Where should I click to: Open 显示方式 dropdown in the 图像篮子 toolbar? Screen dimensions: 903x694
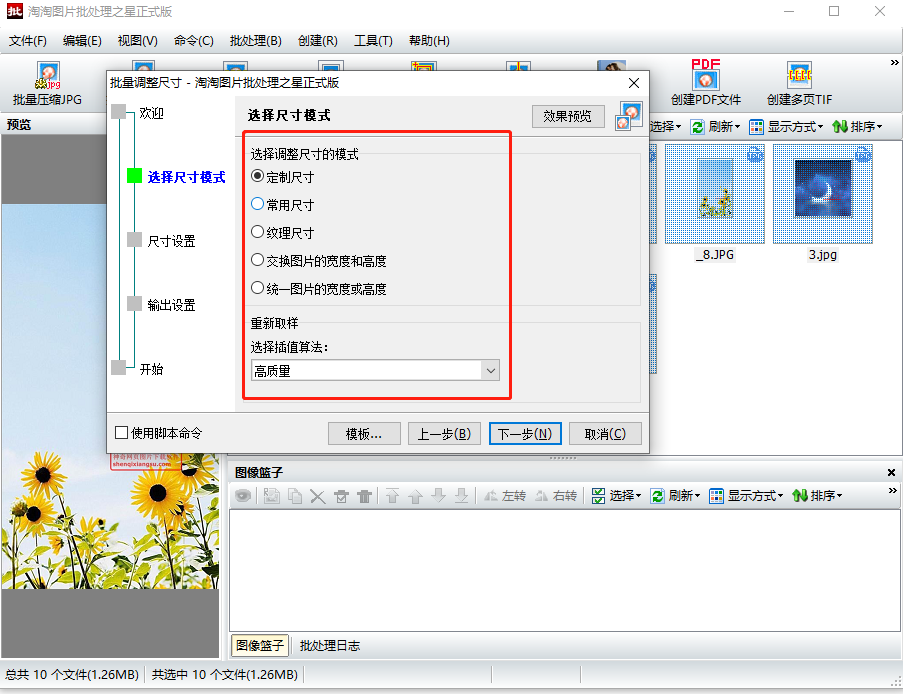pyautogui.click(x=746, y=496)
